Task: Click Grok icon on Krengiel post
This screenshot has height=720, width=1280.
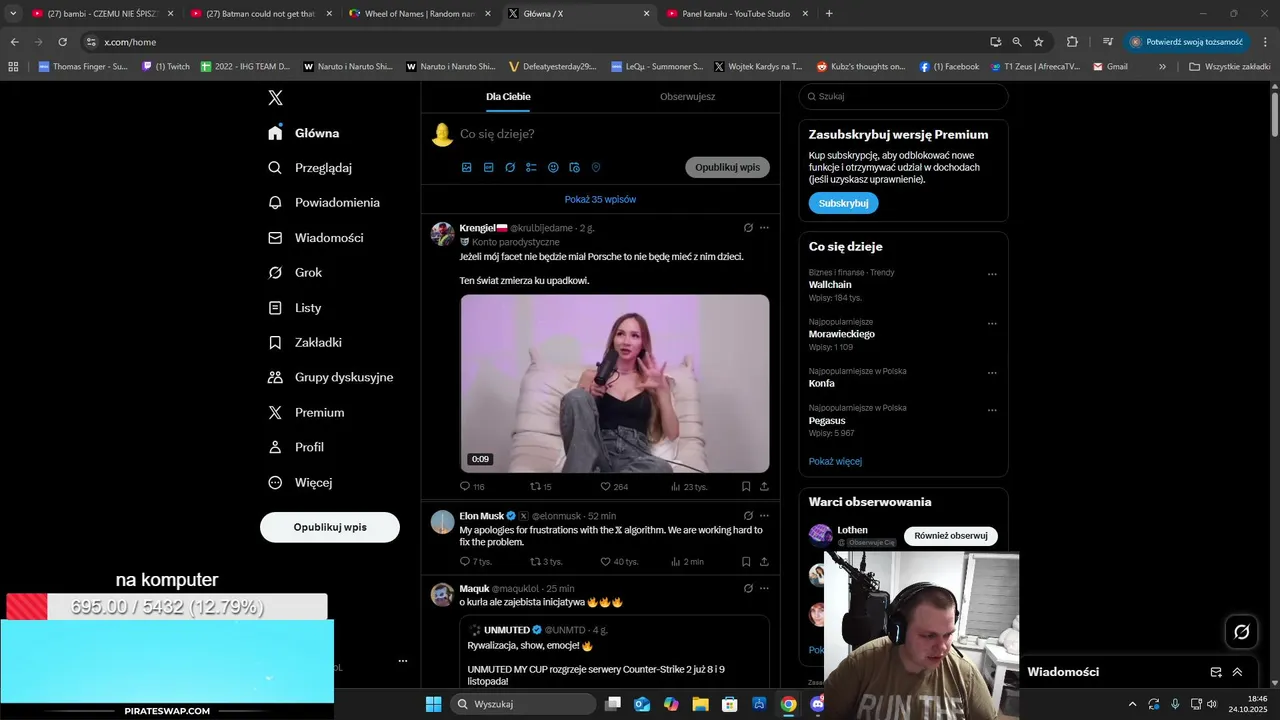Action: click(x=748, y=228)
